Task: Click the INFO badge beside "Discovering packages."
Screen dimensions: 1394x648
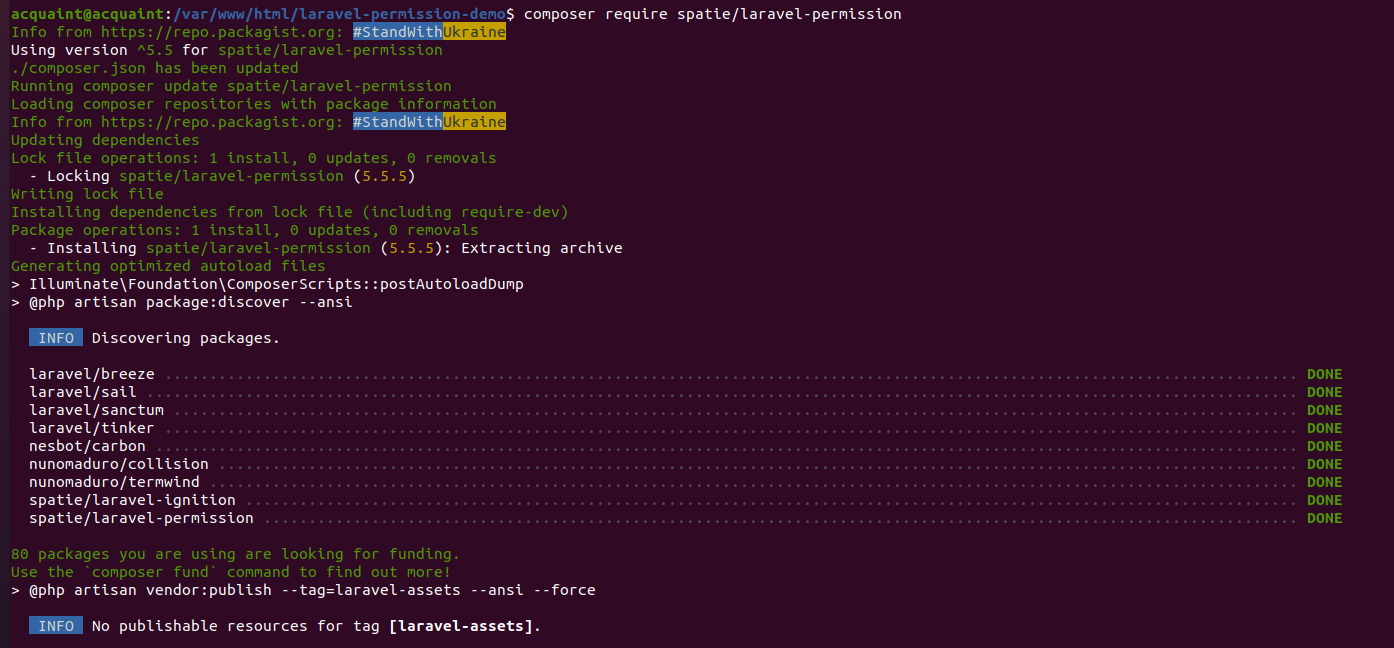Action: pyautogui.click(x=56, y=338)
